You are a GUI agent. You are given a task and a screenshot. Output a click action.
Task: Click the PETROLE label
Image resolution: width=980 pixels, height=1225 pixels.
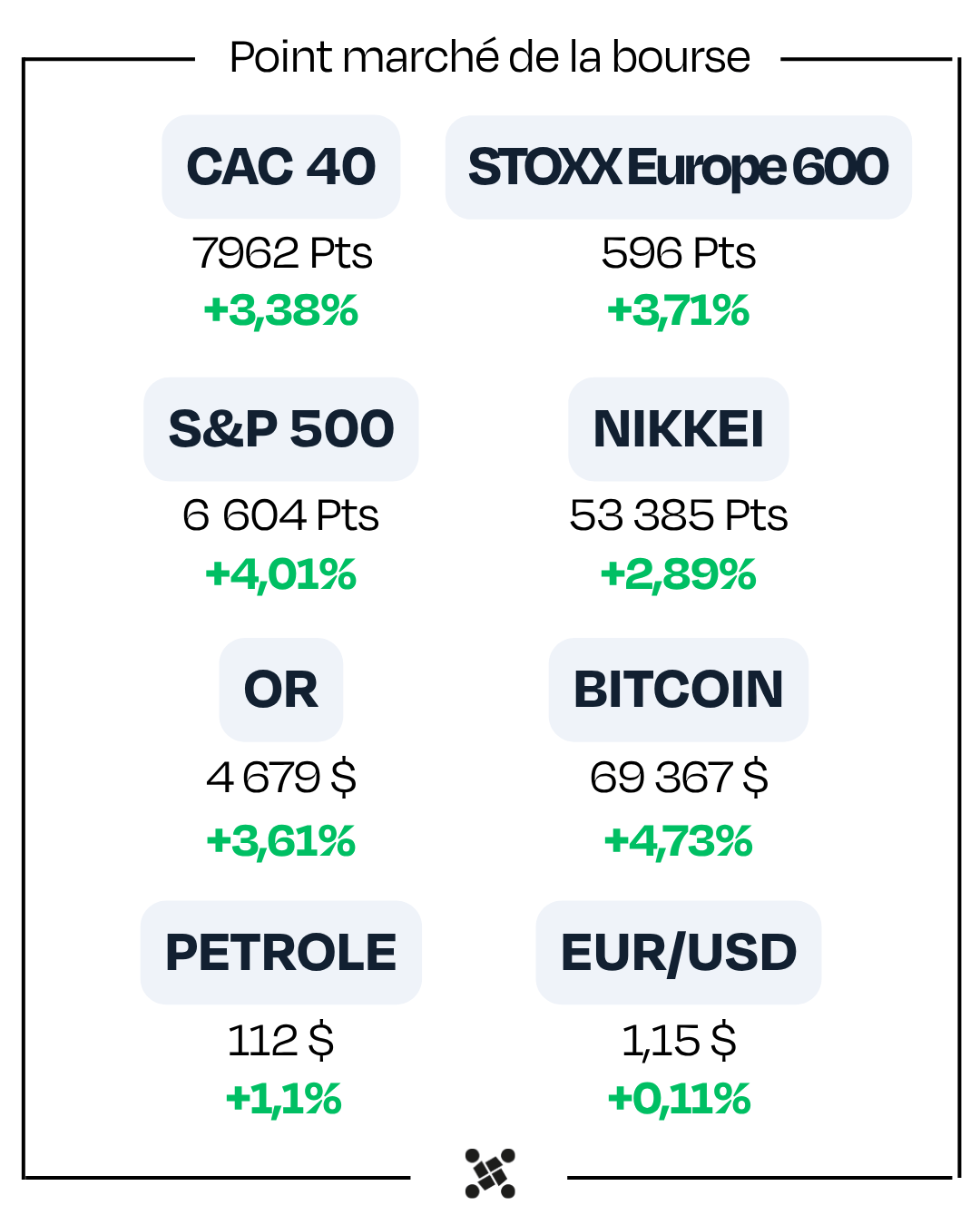[281, 953]
